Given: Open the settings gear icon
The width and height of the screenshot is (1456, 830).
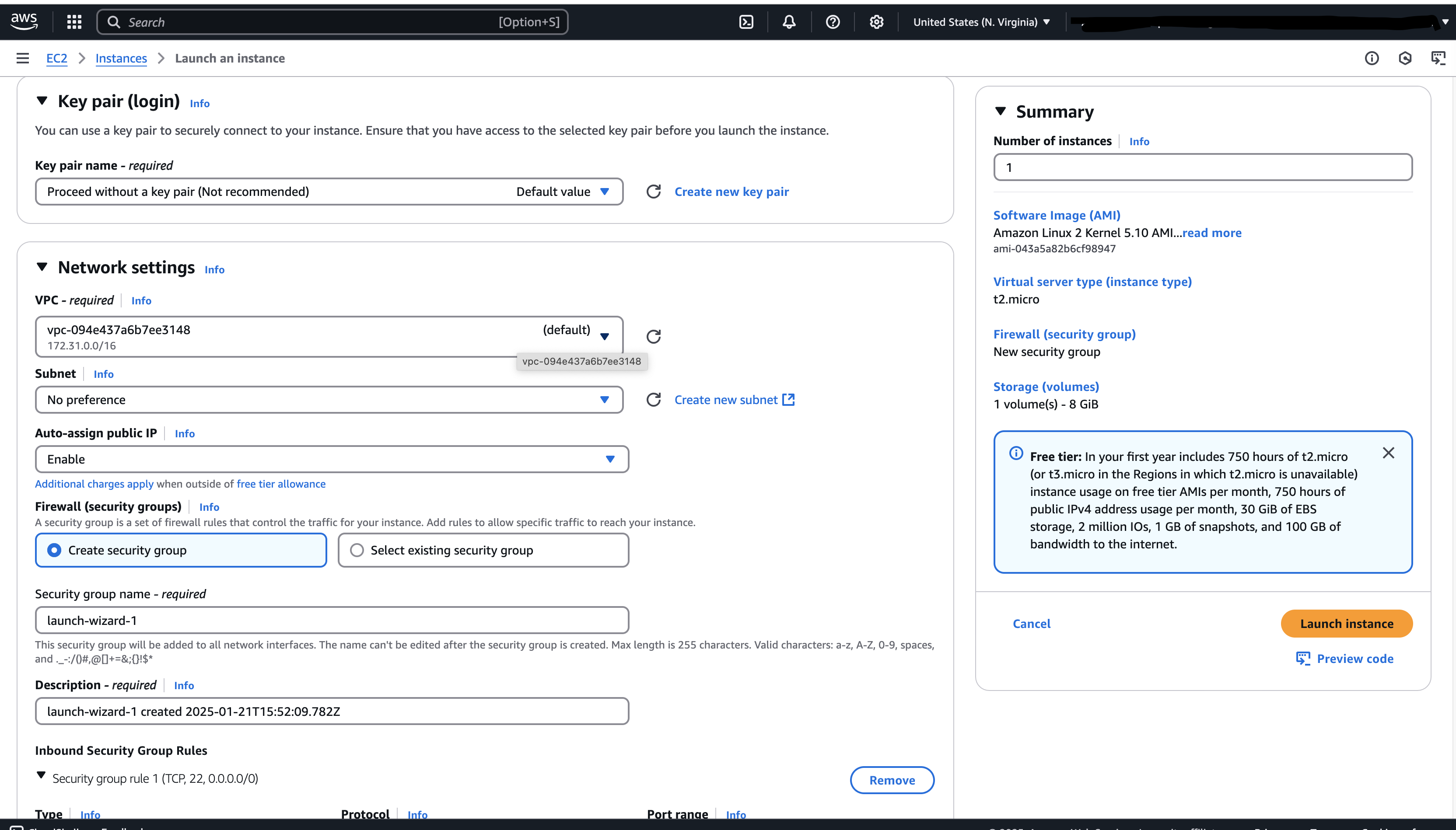Looking at the screenshot, I should [877, 22].
